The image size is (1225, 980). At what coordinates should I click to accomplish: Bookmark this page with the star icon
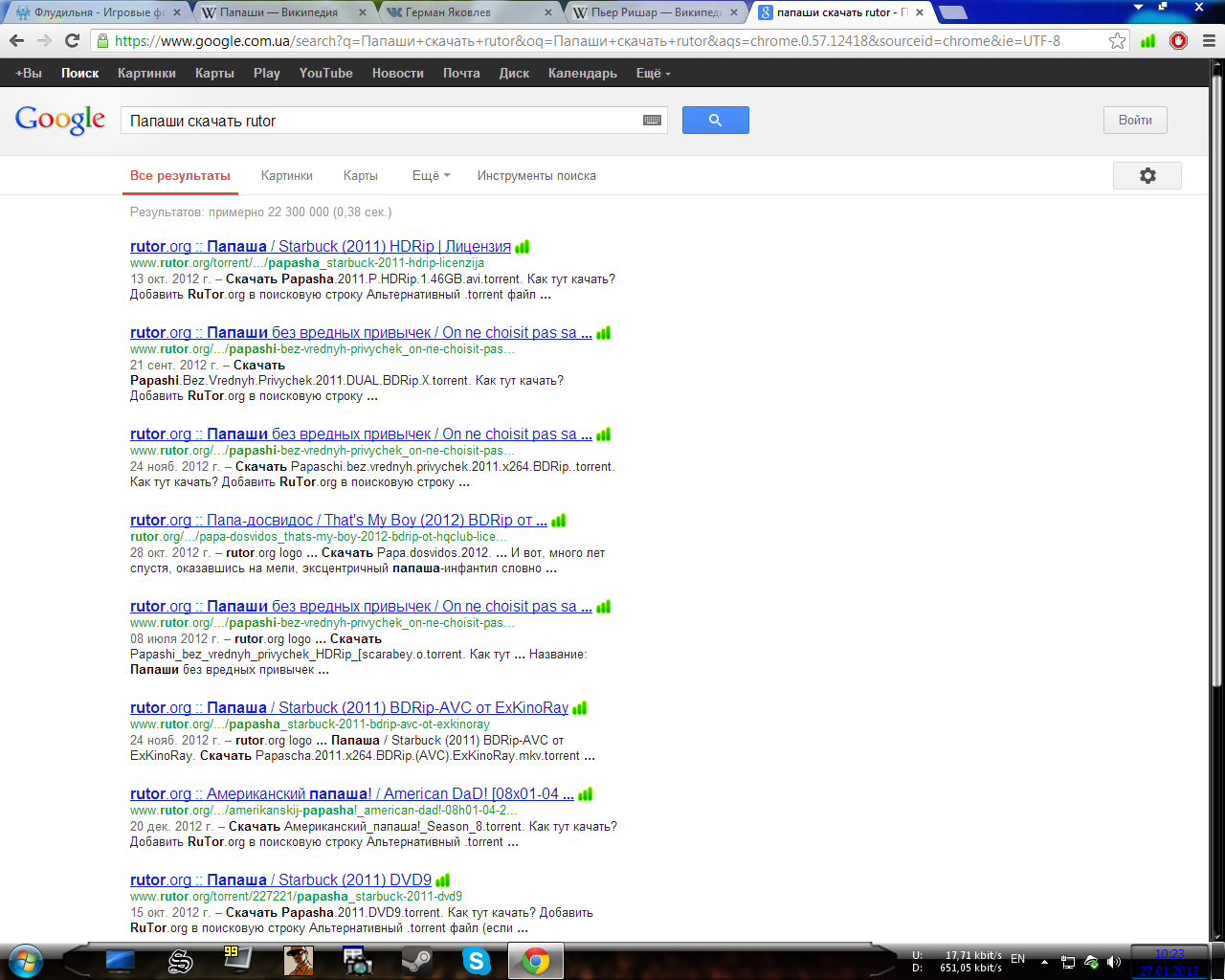tap(1117, 41)
